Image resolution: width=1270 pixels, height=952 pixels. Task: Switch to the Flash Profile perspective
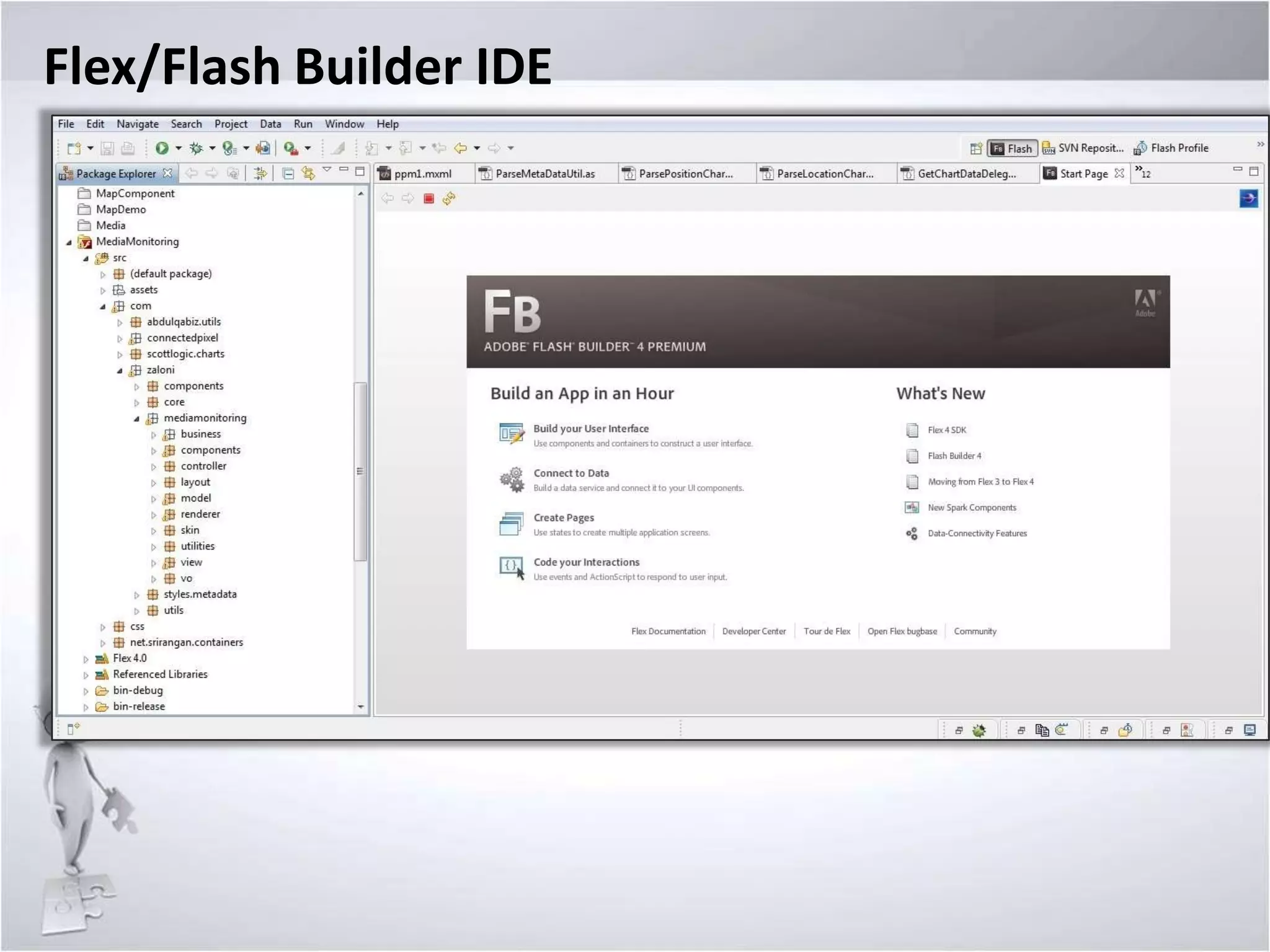(1171, 148)
